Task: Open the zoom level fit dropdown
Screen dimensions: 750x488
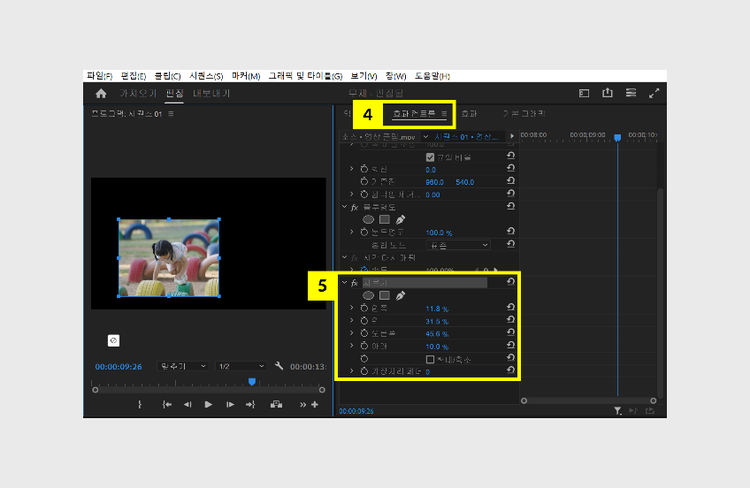Action: 182,366
